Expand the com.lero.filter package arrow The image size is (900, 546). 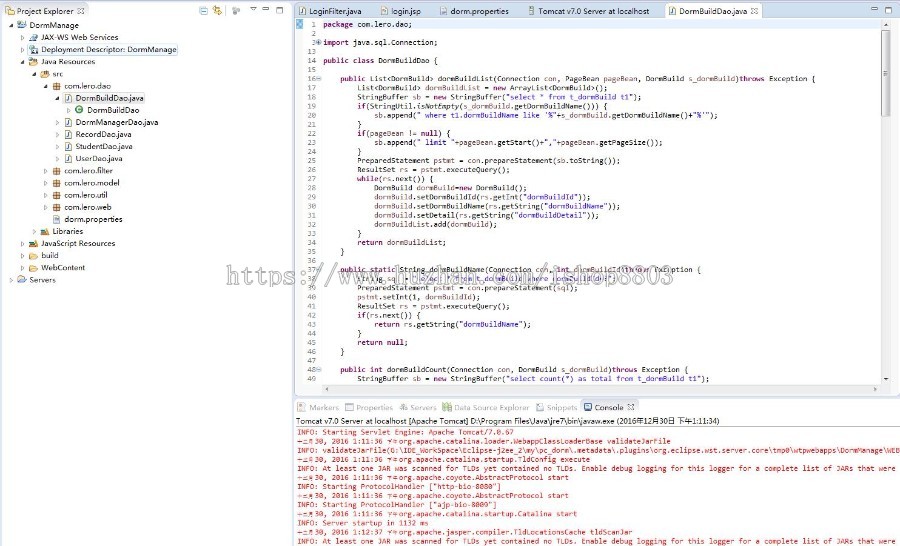(x=45, y=171)
